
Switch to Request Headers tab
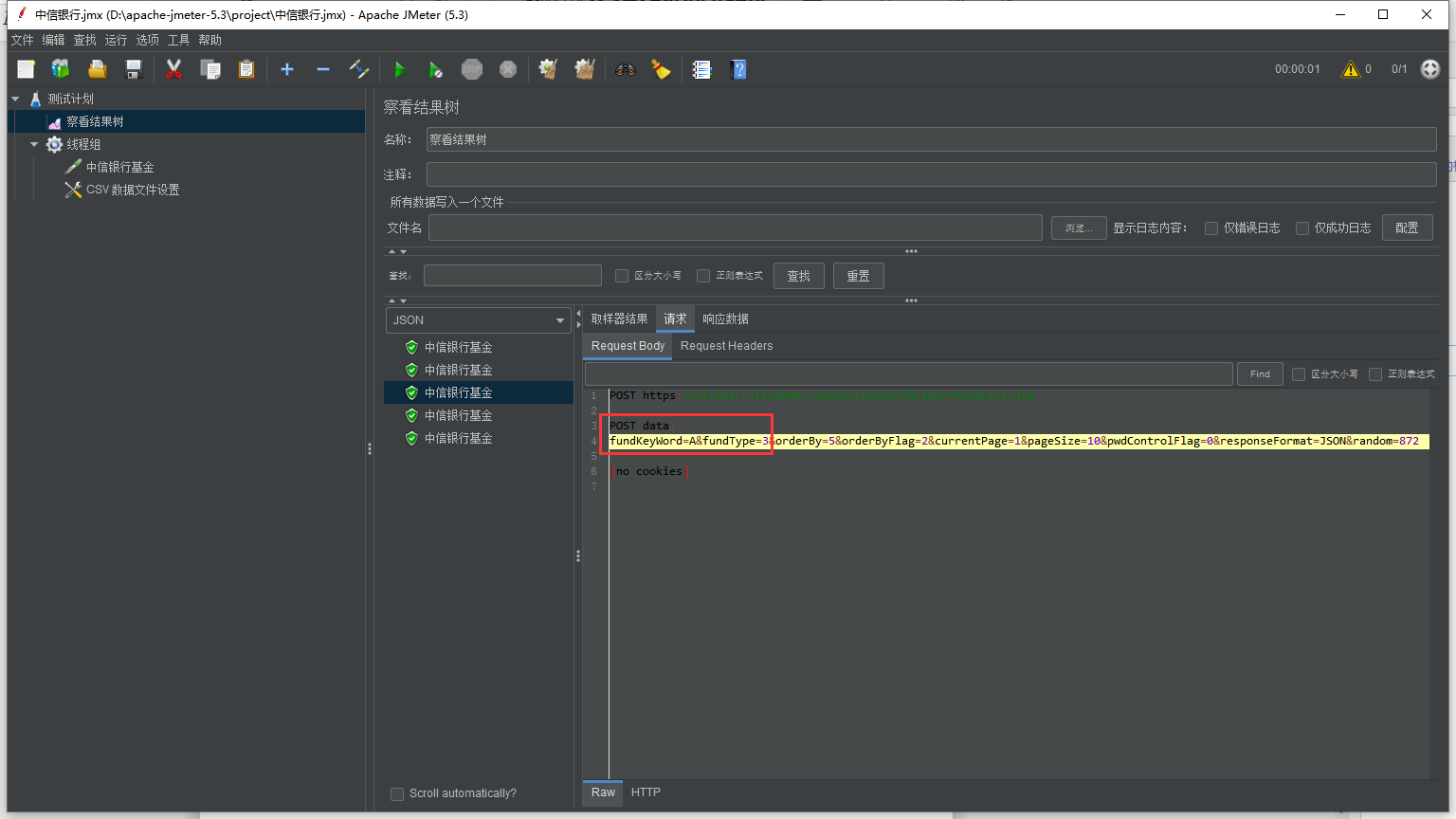coord(726,346)
